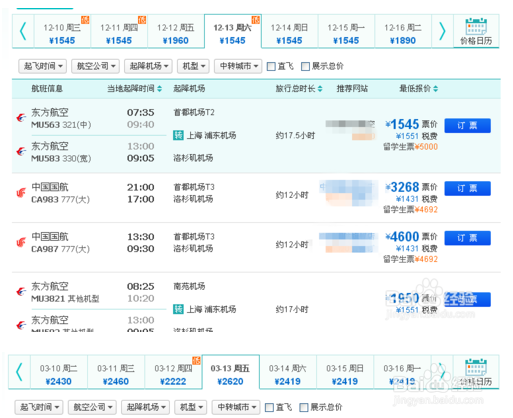Click 首都机场T2 airport text
Screen dimensions: 513x418
[194, 112]
